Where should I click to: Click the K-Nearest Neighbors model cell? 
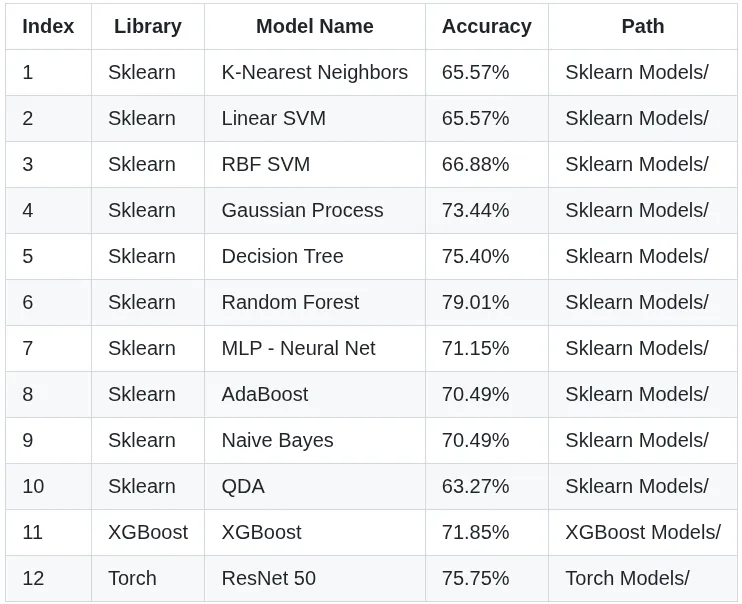point(314,72)
